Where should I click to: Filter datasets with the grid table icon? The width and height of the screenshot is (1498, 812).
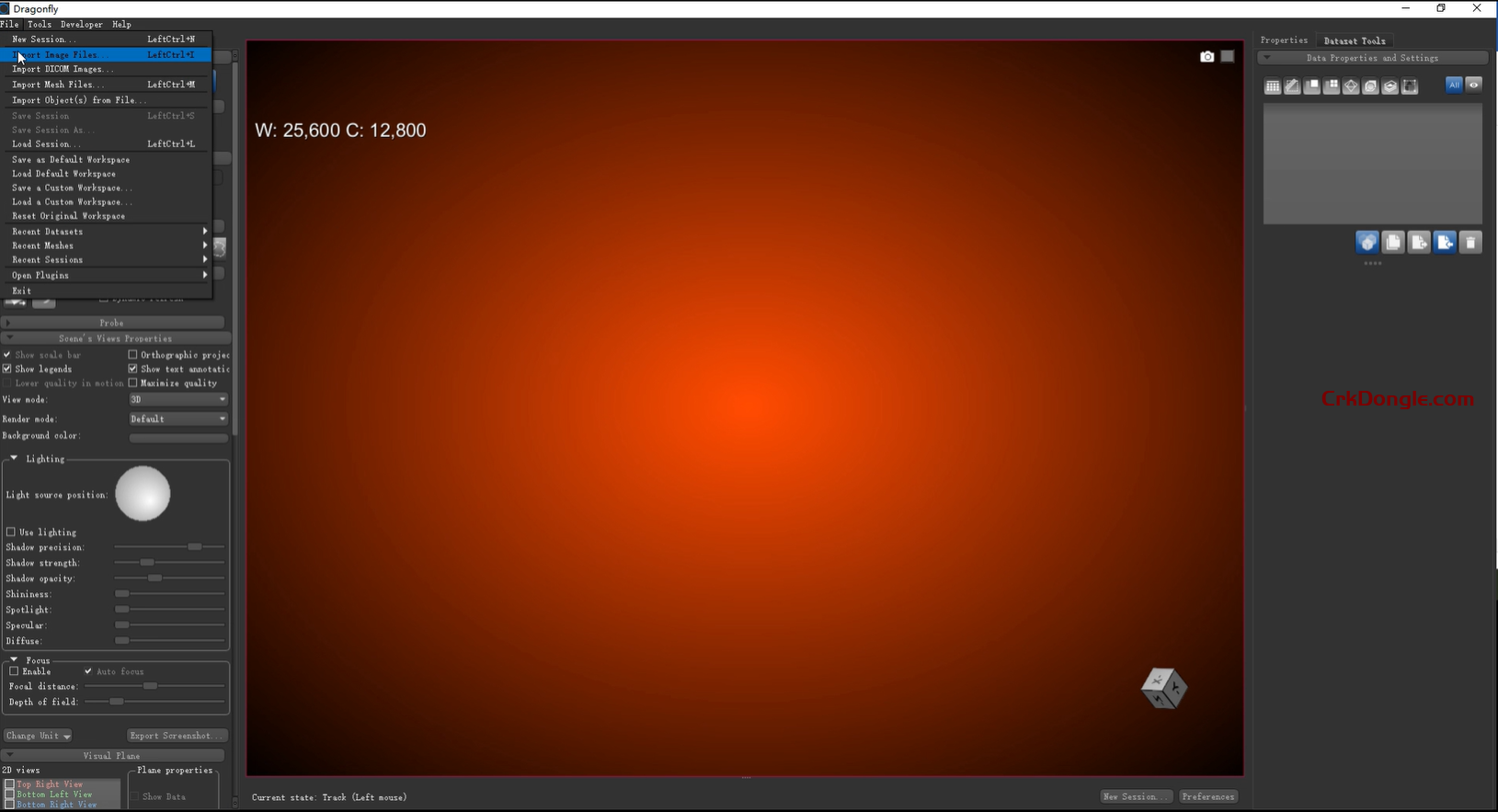[1273, 86]
